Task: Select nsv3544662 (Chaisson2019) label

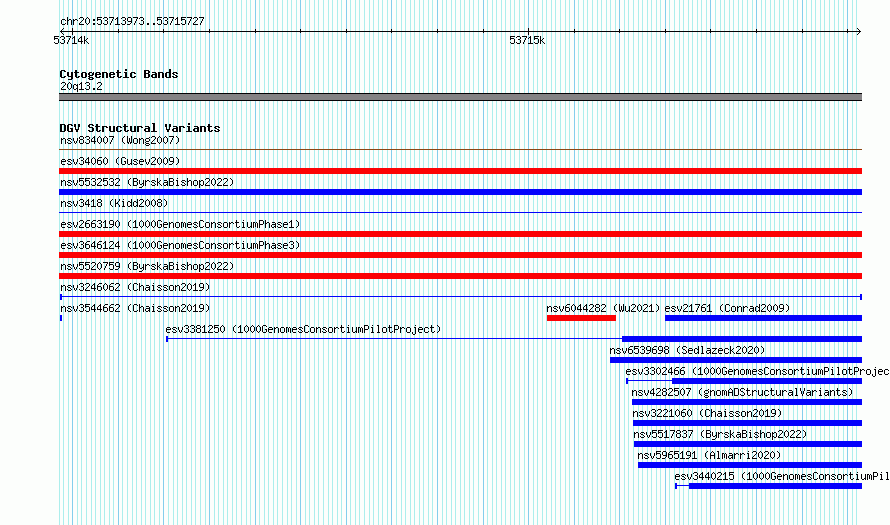Action: pyautogui.click(x=135, y=308)
